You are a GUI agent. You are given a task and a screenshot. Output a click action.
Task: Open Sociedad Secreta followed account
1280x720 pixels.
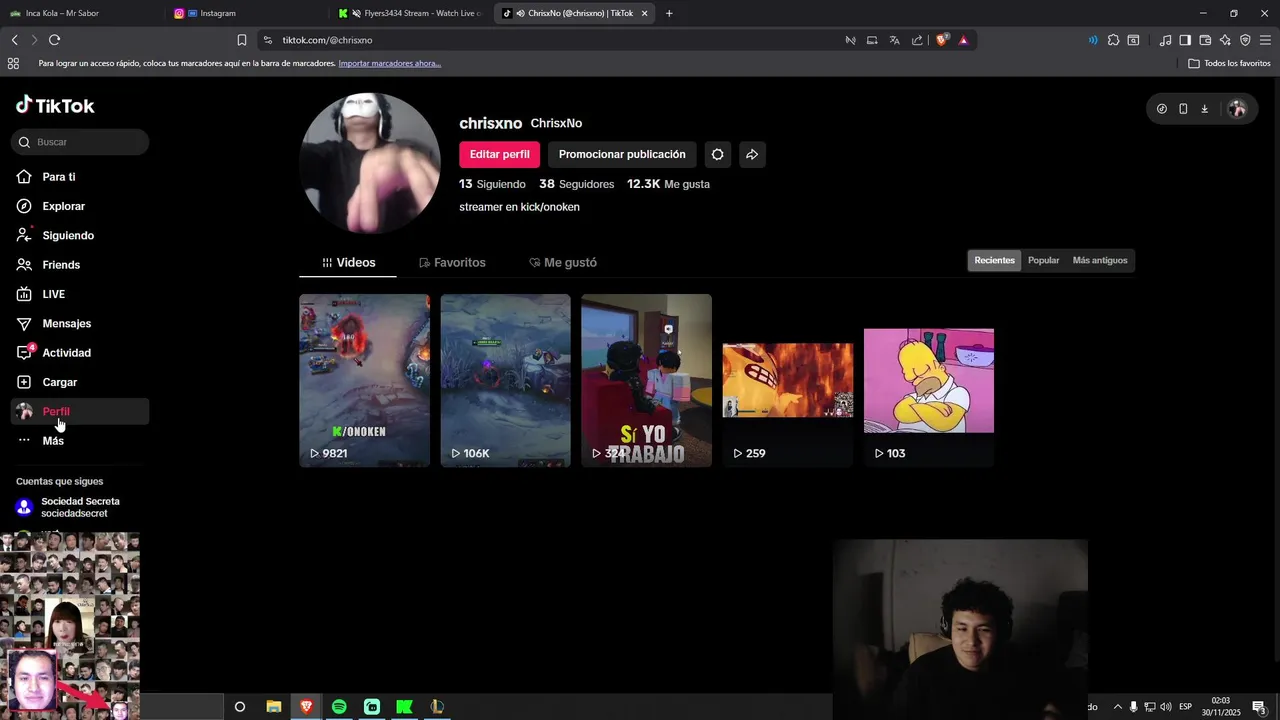(79, 507)
